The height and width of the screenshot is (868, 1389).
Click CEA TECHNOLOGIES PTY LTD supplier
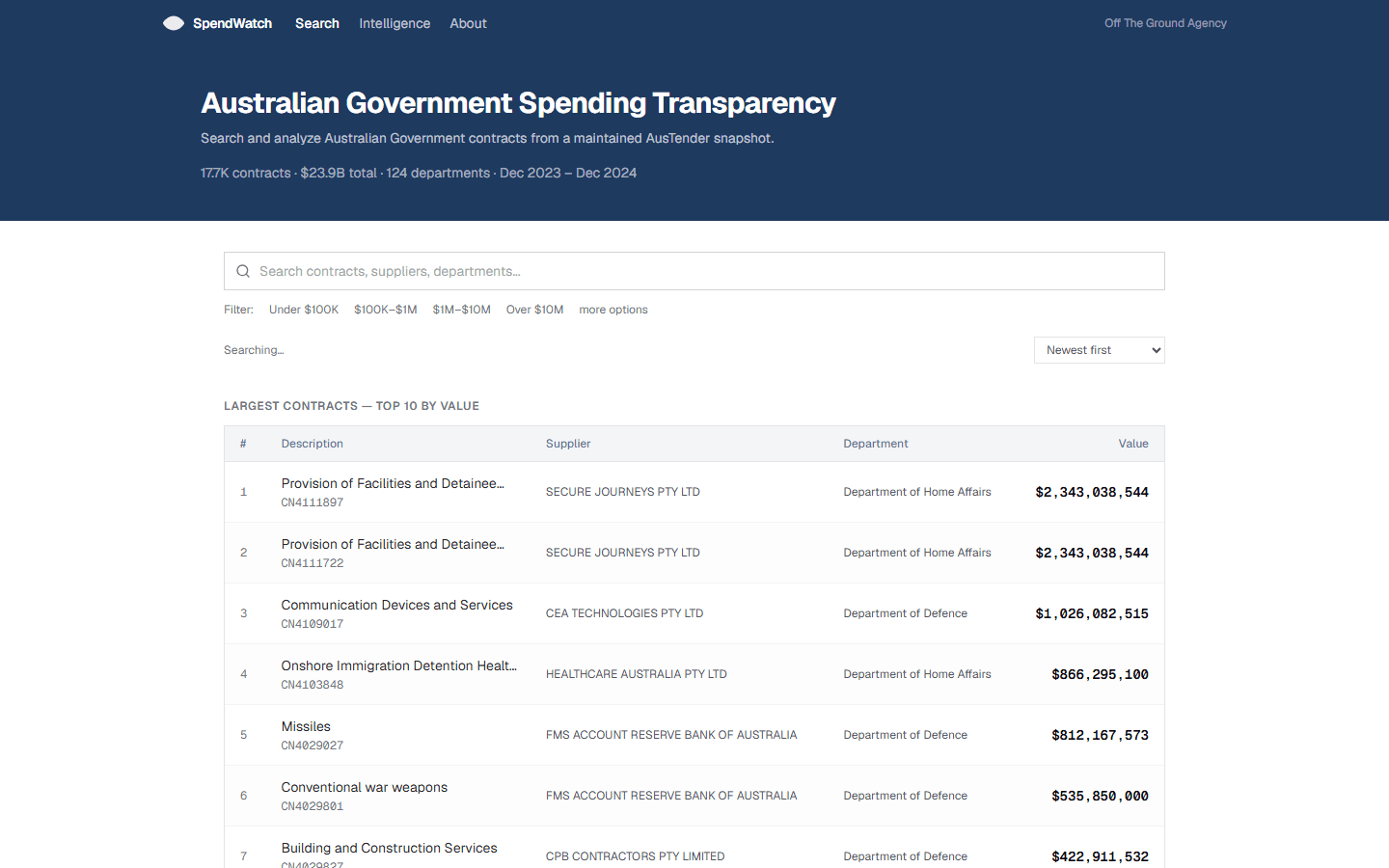625,613
